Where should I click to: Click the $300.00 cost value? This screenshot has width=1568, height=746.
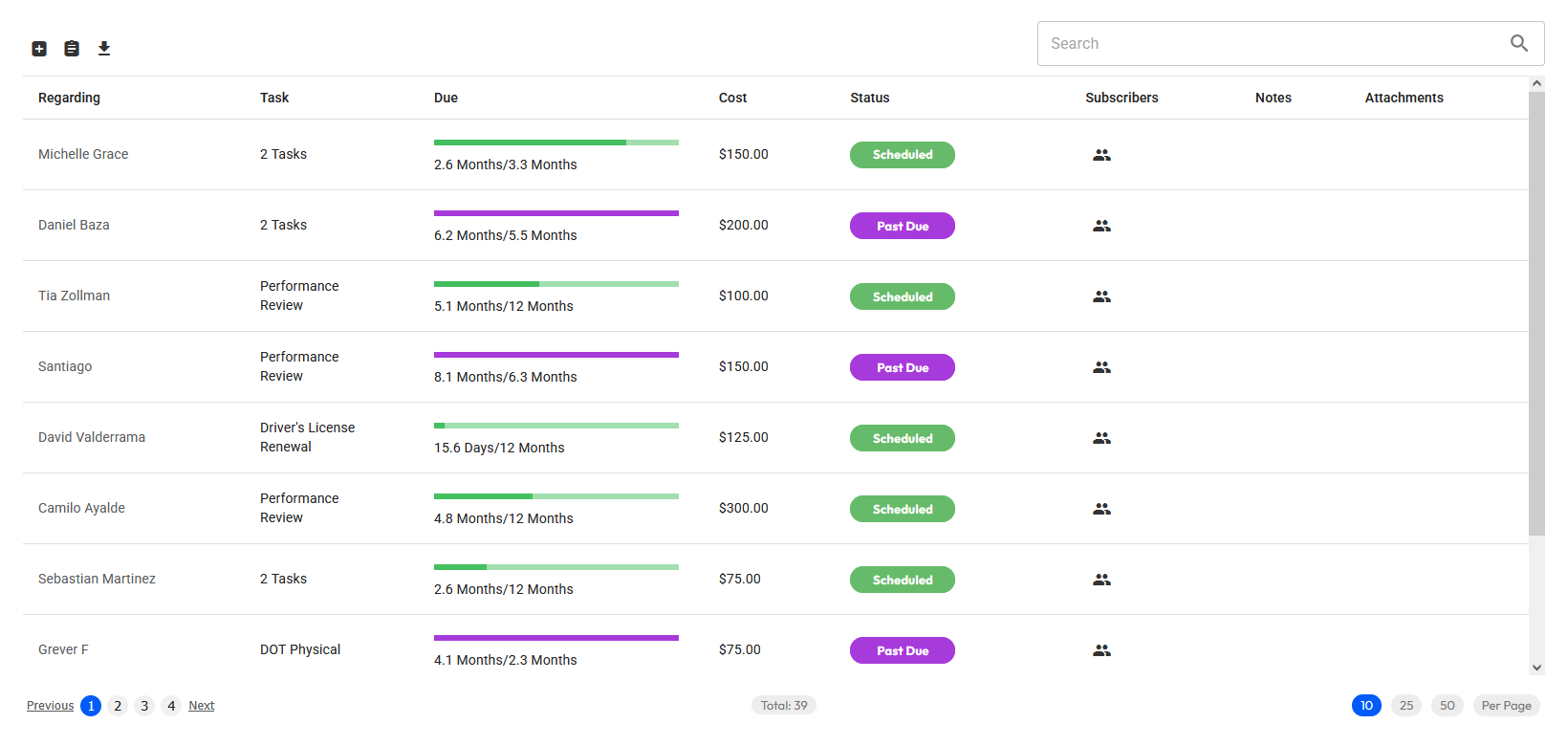pyautogui.click(x=744, y=508)
